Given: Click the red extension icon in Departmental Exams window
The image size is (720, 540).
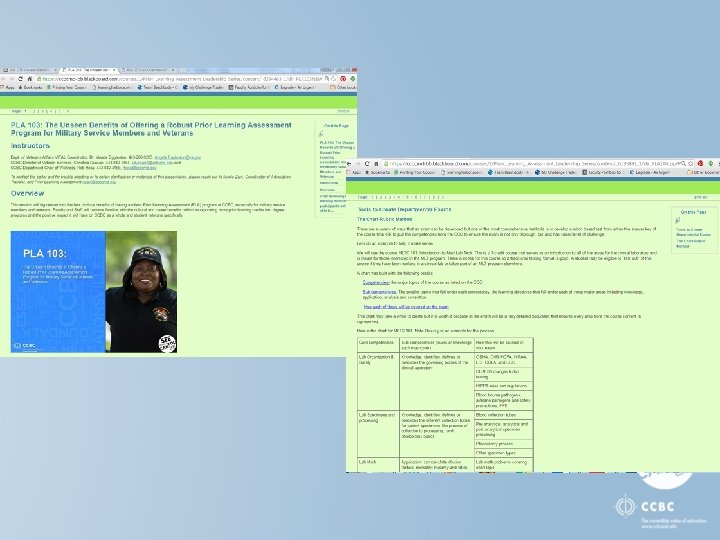Looking at the screenshot, I should (701, 163).
